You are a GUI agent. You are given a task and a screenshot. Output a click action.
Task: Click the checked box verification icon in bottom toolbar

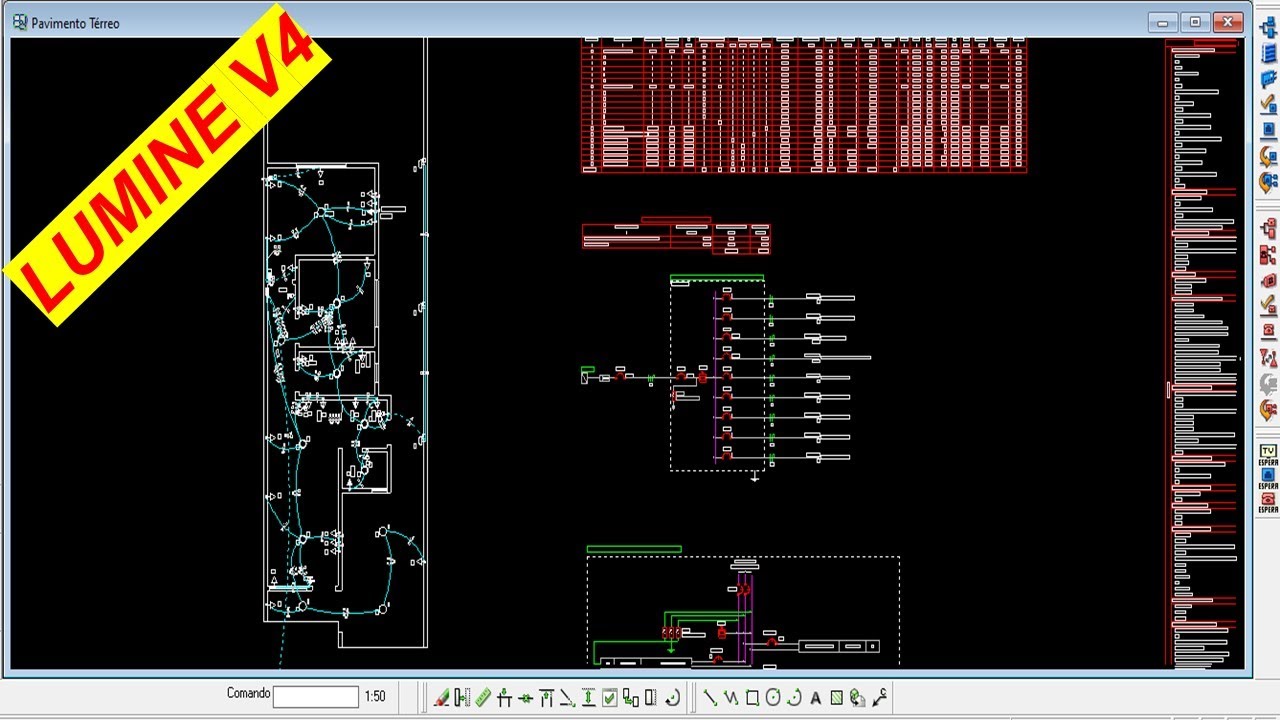click(609, 697)
